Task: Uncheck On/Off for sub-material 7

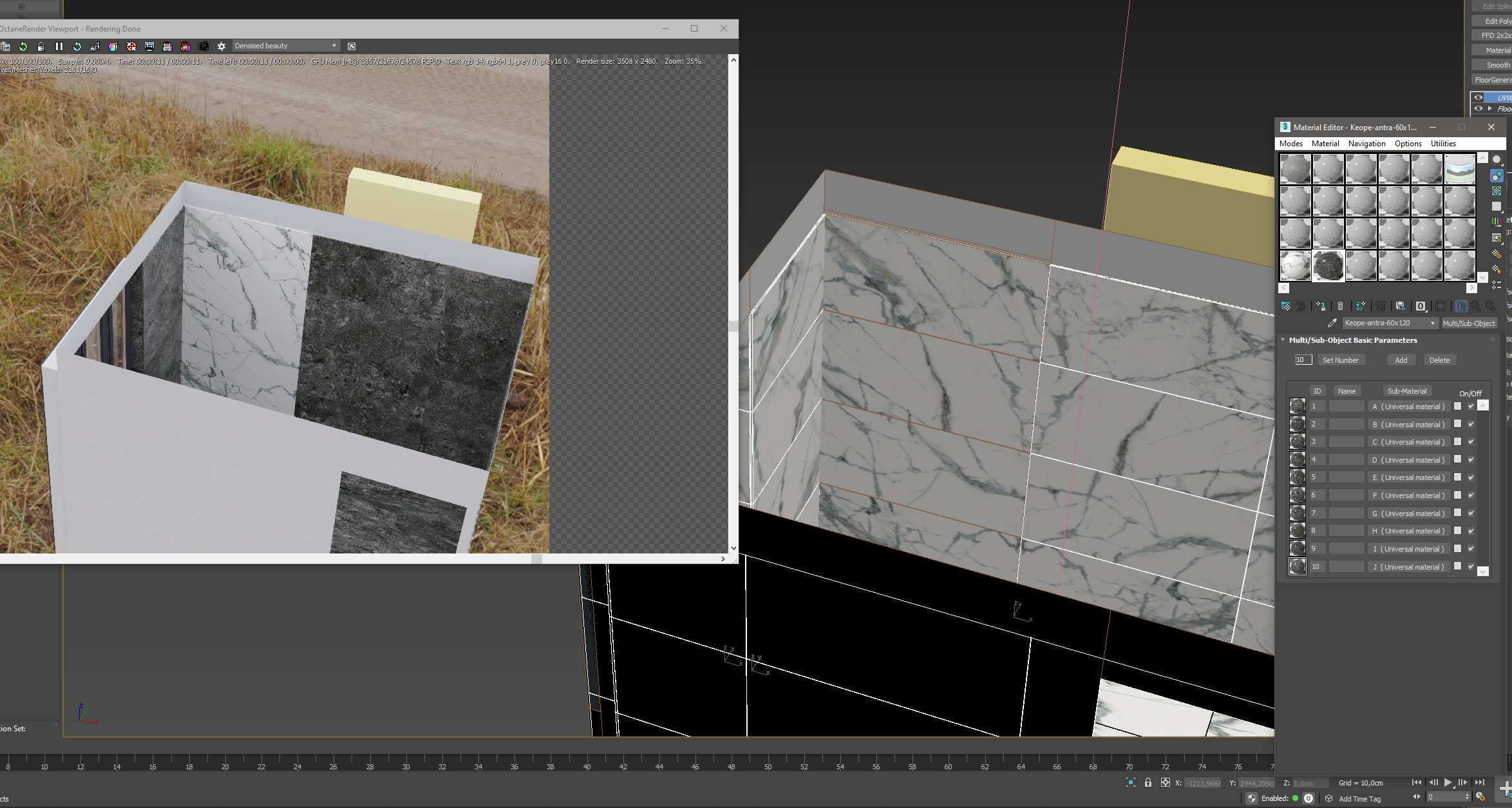Action: pyautogui.click(x=1471, y=513)
